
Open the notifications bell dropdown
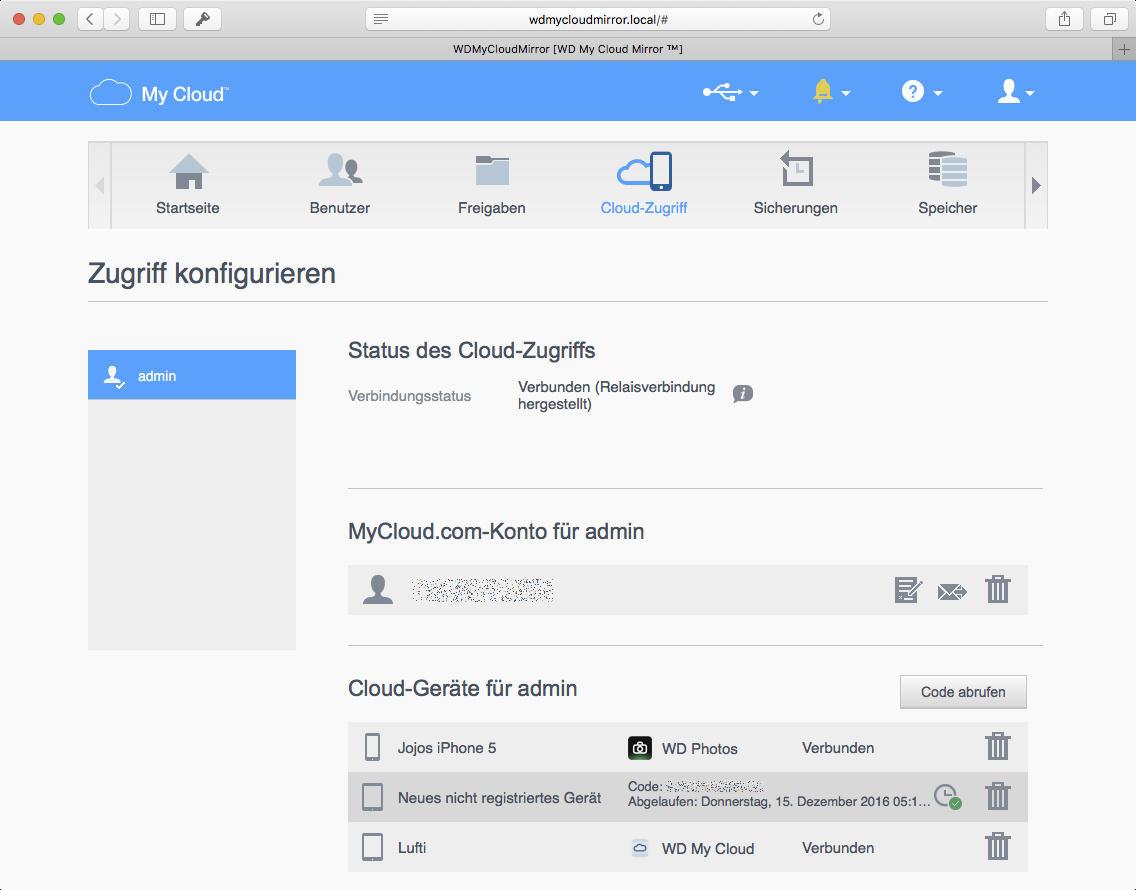830,92
